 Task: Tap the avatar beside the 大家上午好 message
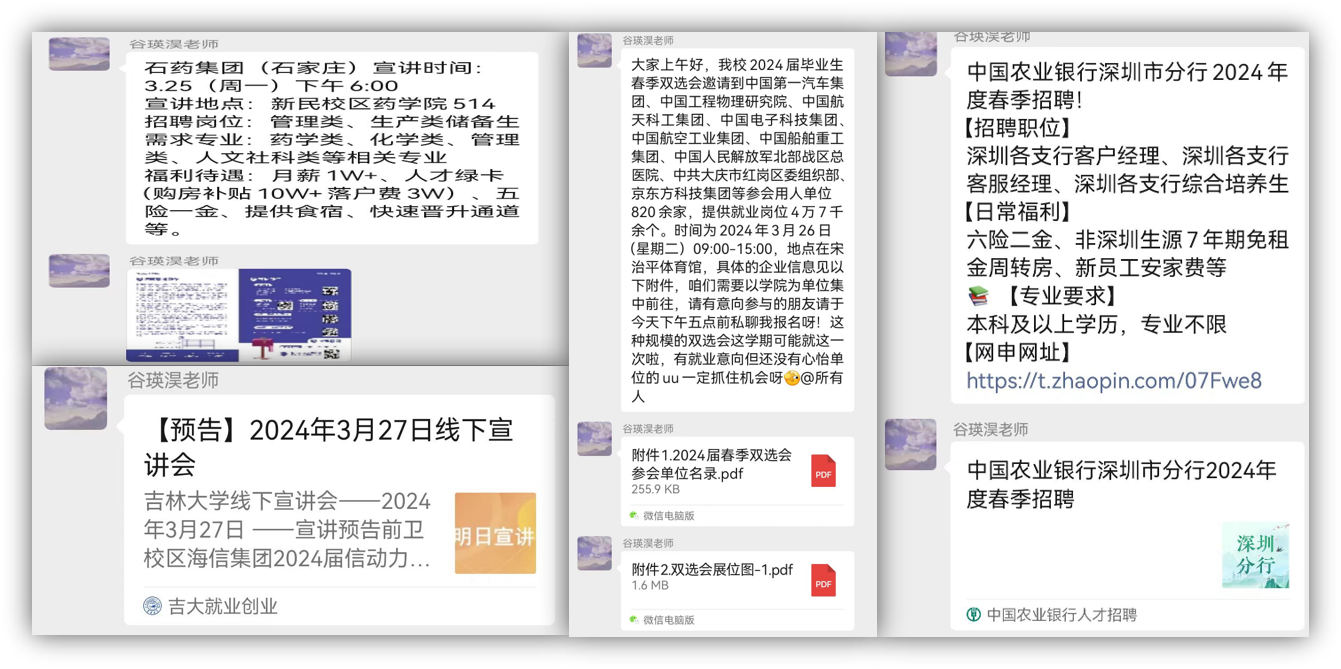point(594,50)
